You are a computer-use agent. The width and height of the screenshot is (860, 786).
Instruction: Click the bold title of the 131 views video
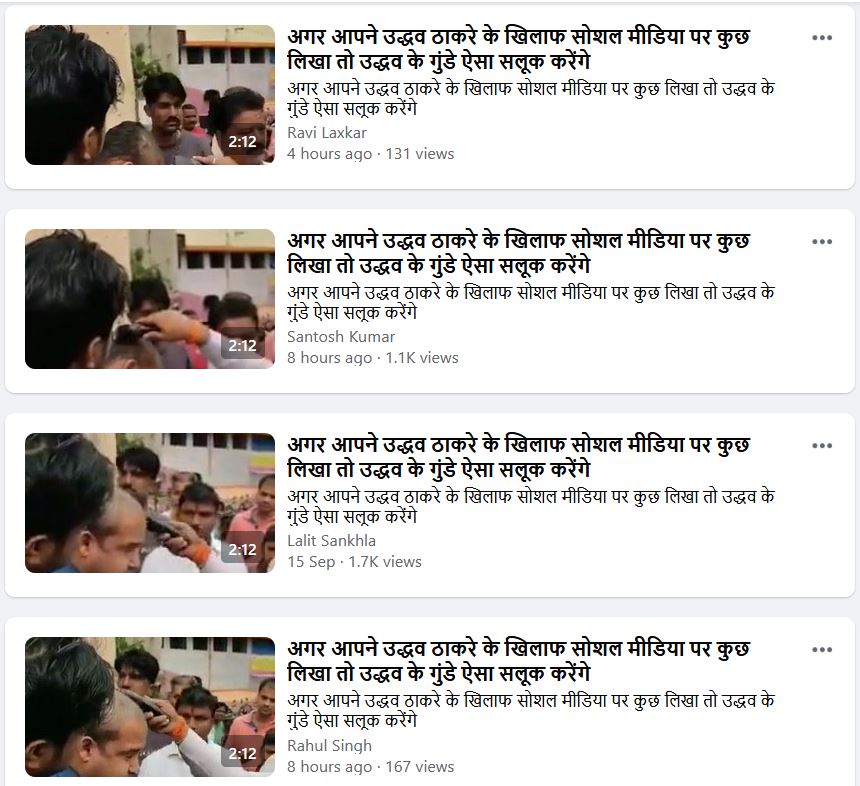pos(518,49)
